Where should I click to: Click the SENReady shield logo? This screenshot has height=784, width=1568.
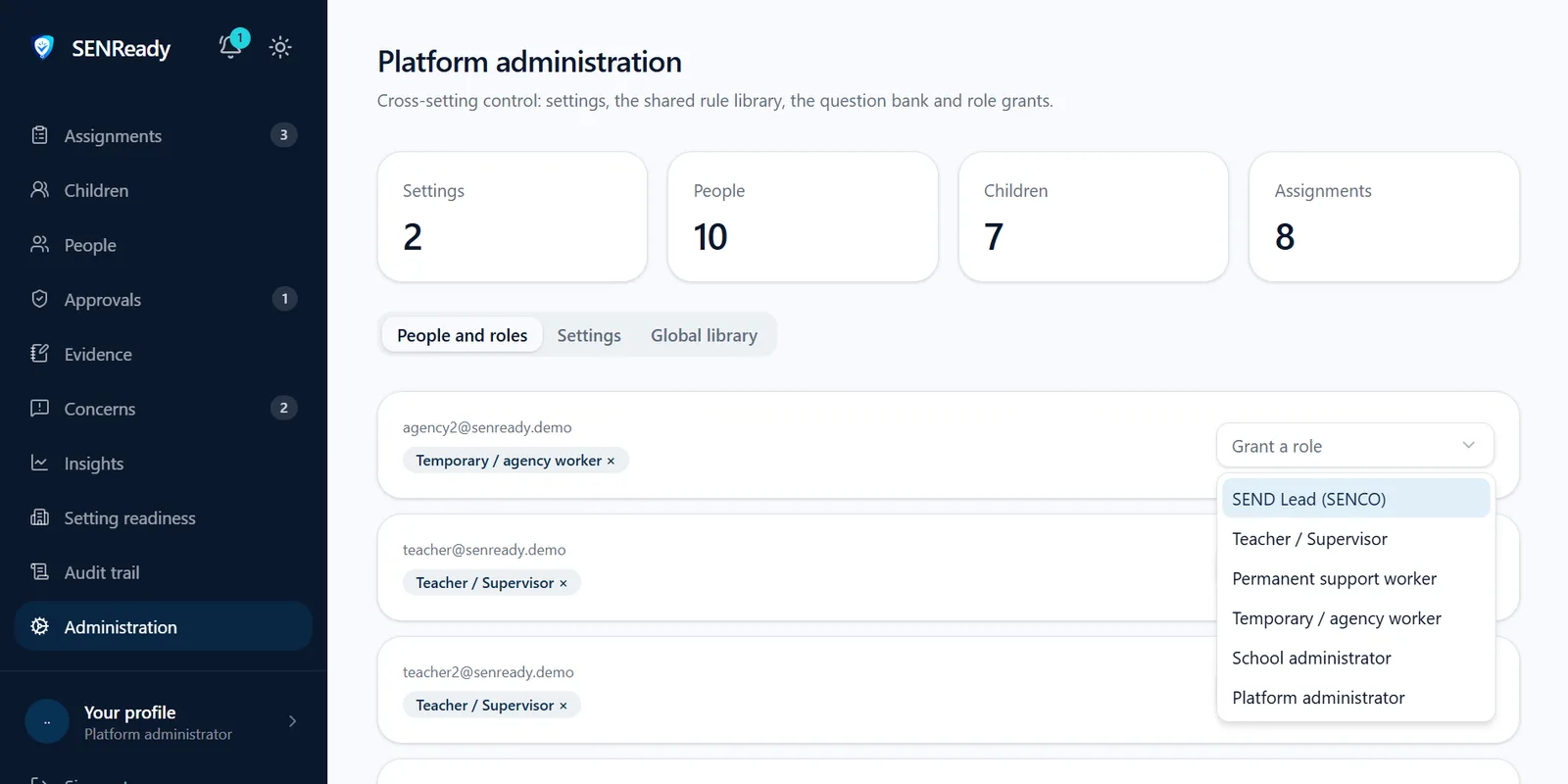coord(43,47)
